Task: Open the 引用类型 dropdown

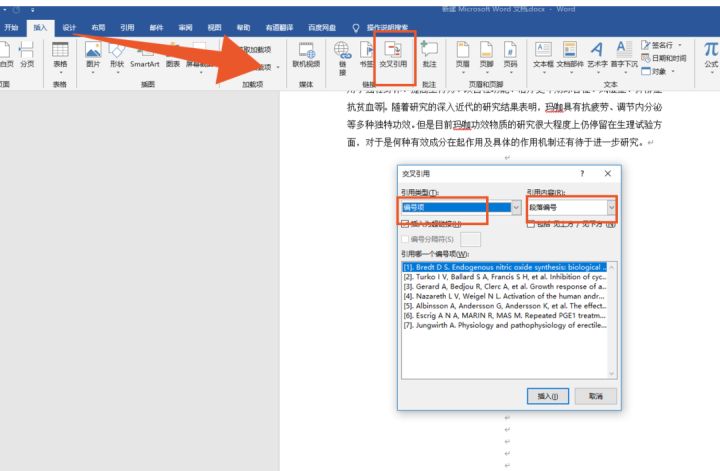Action: pos(516,207)
